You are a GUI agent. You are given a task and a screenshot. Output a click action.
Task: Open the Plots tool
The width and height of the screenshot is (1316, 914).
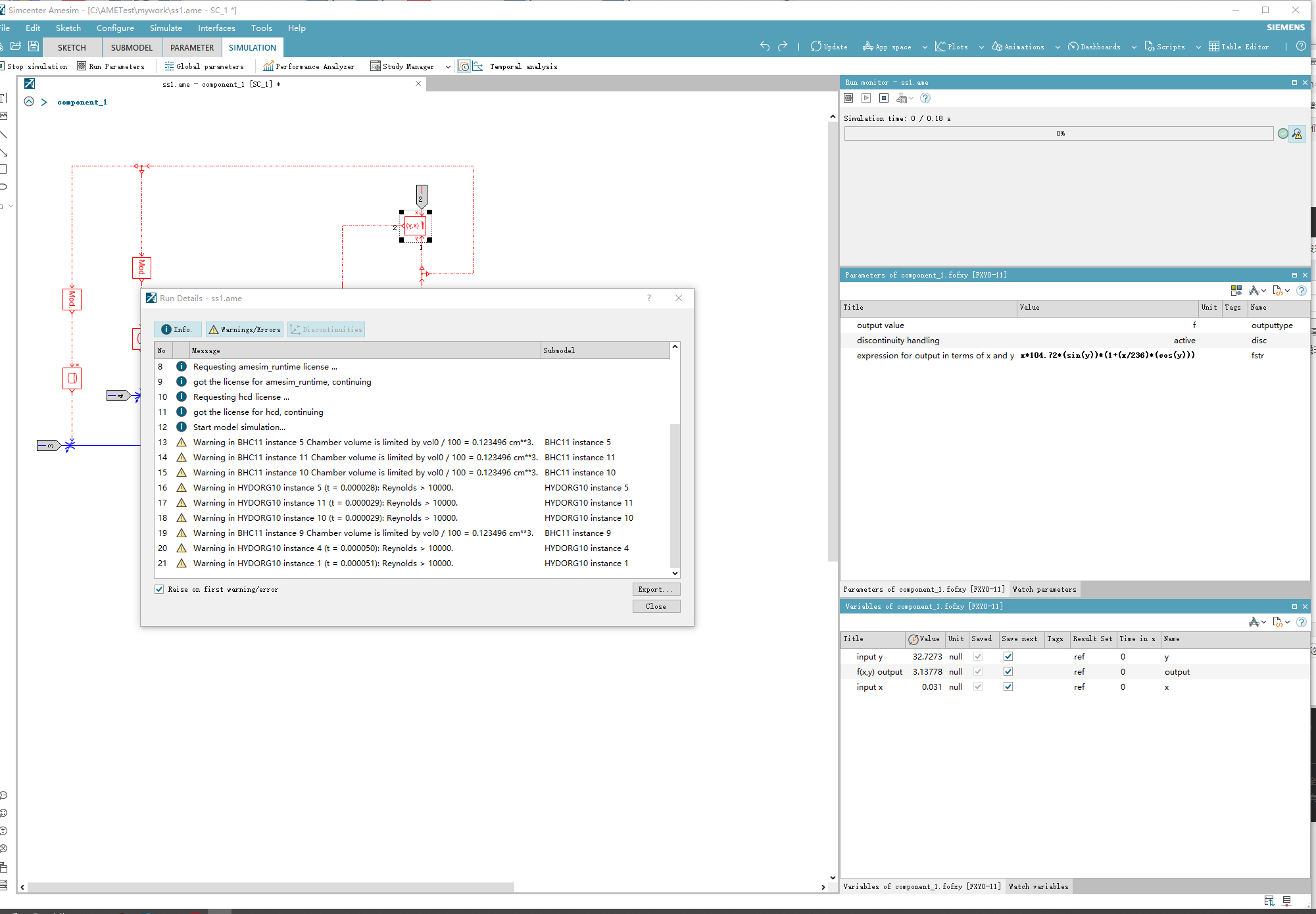[x=952, y=47]
